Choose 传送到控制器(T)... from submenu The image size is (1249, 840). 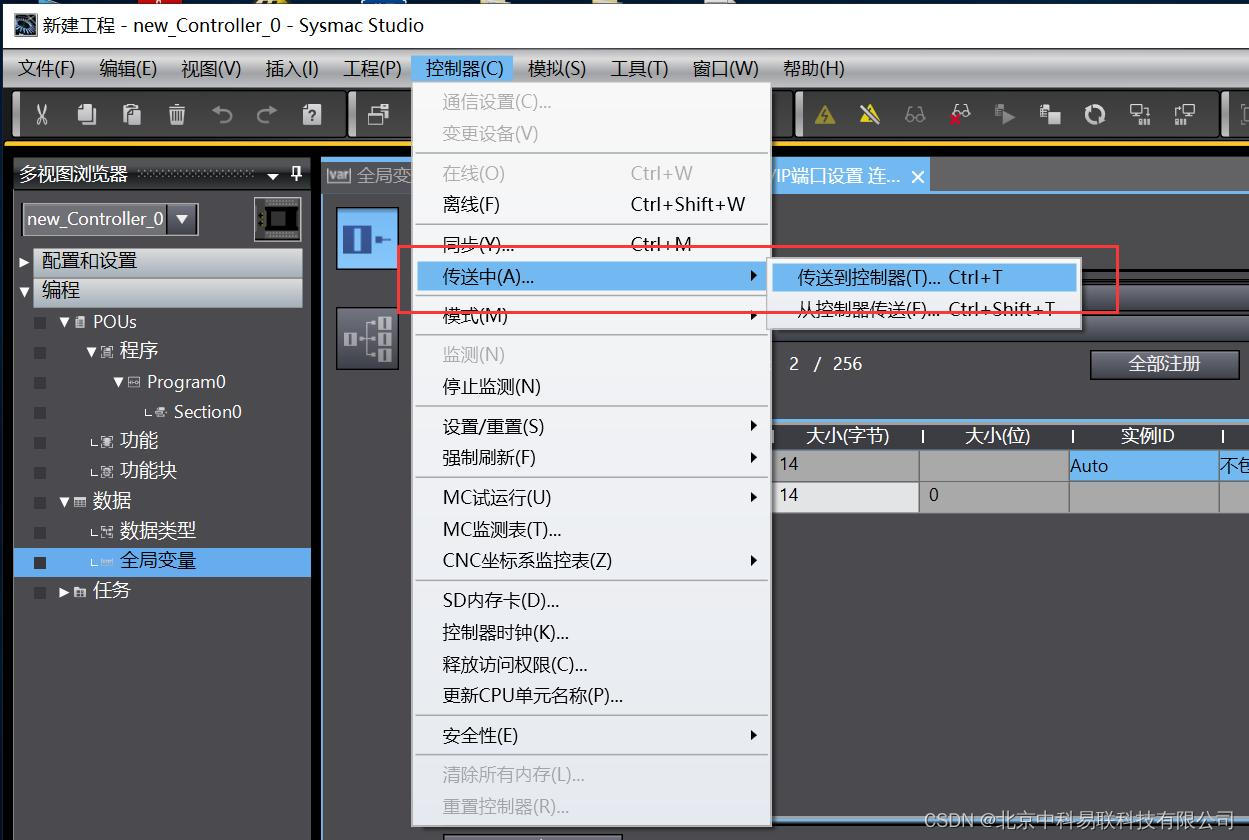click(x=924, y=277)
